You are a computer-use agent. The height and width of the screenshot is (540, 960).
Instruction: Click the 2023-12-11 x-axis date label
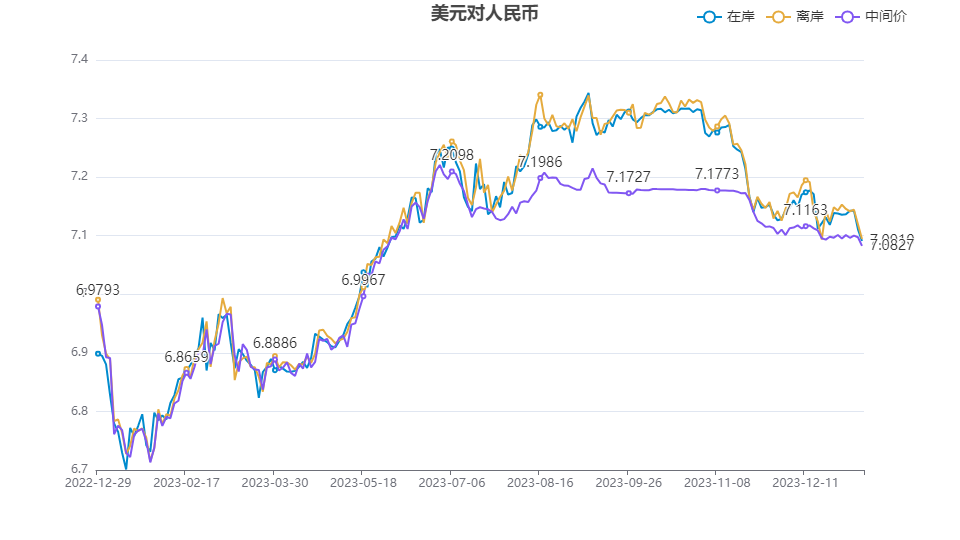805,482
